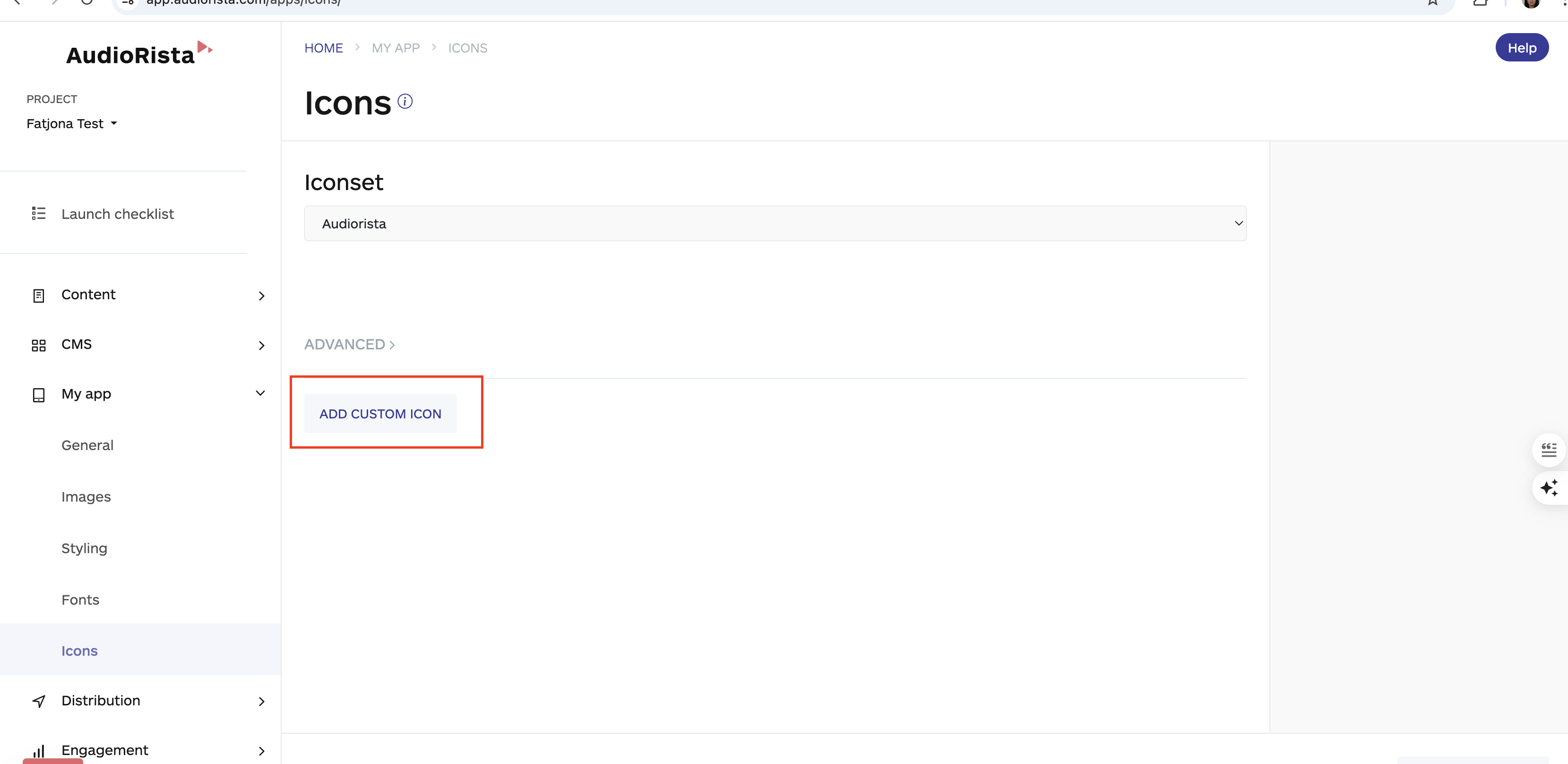Click the Engagement chart icon
Screen dimensions: 1568x764
point(39,751)
